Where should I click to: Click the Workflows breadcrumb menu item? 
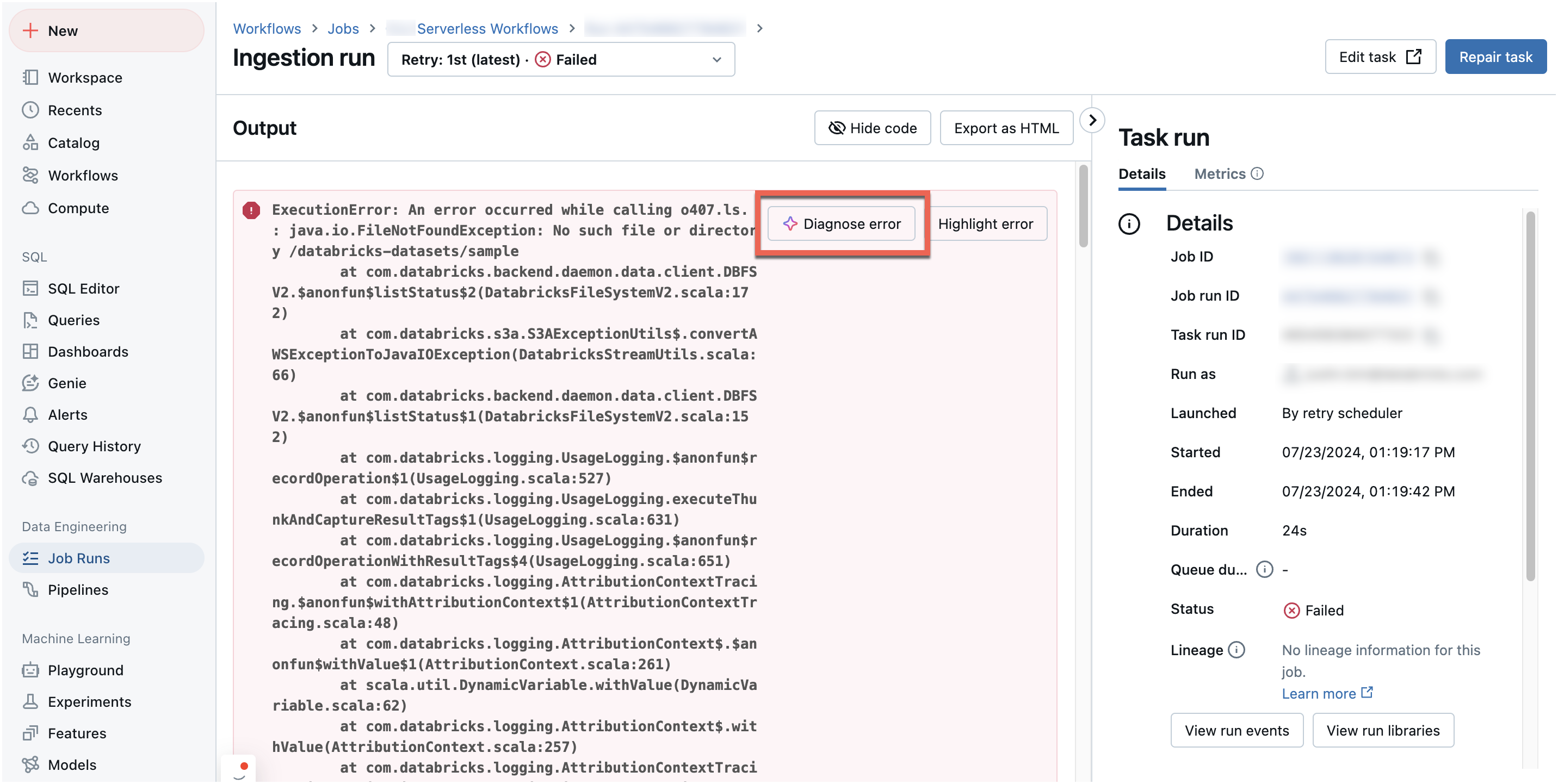[x=267, y=27]
